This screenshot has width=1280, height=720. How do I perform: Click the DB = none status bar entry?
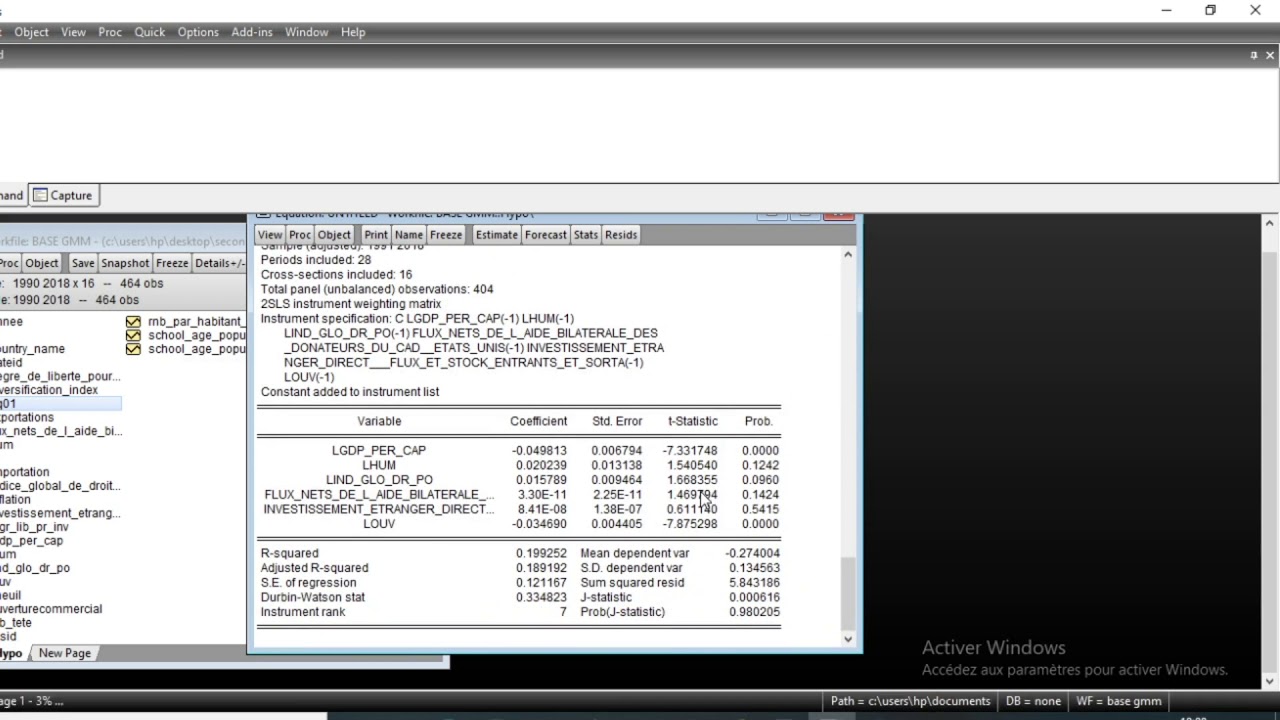coord(1033,701)
